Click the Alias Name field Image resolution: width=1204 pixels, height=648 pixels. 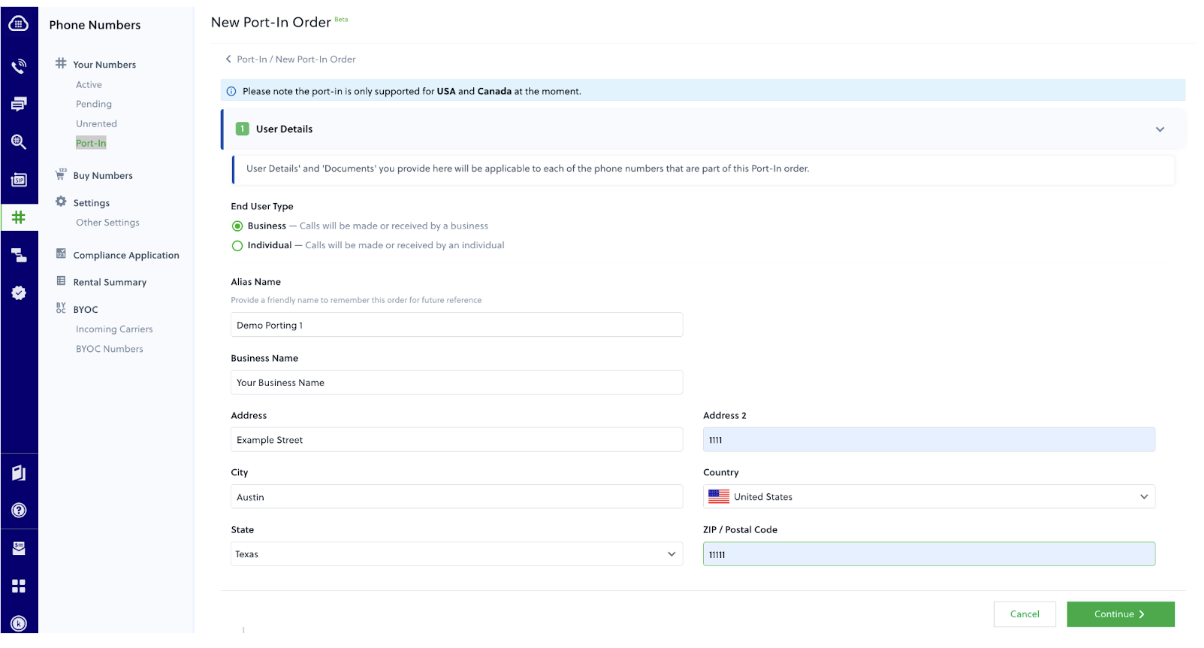pos(456,325)
